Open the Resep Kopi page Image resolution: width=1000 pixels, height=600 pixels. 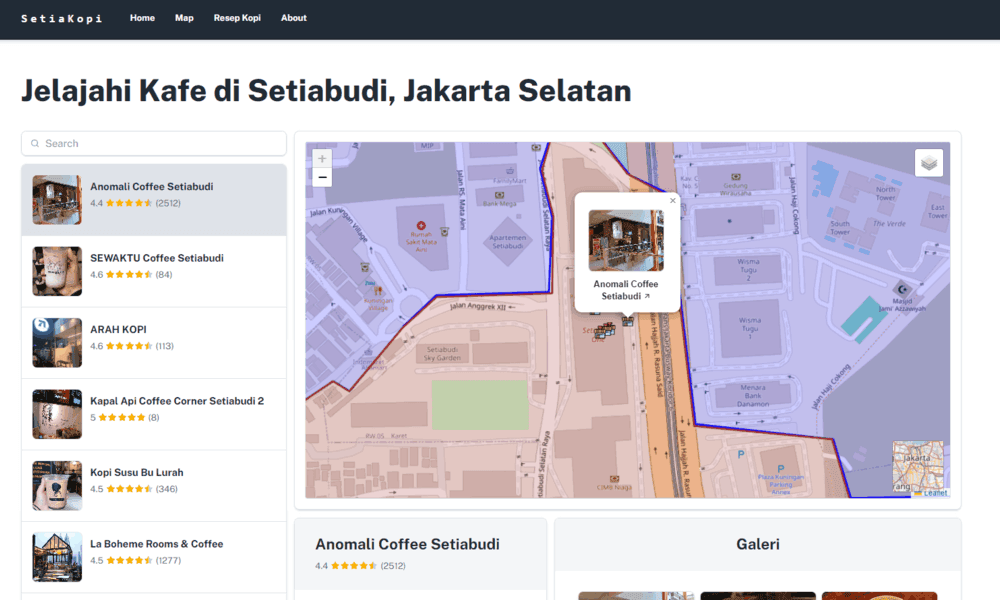click(237, 18)
